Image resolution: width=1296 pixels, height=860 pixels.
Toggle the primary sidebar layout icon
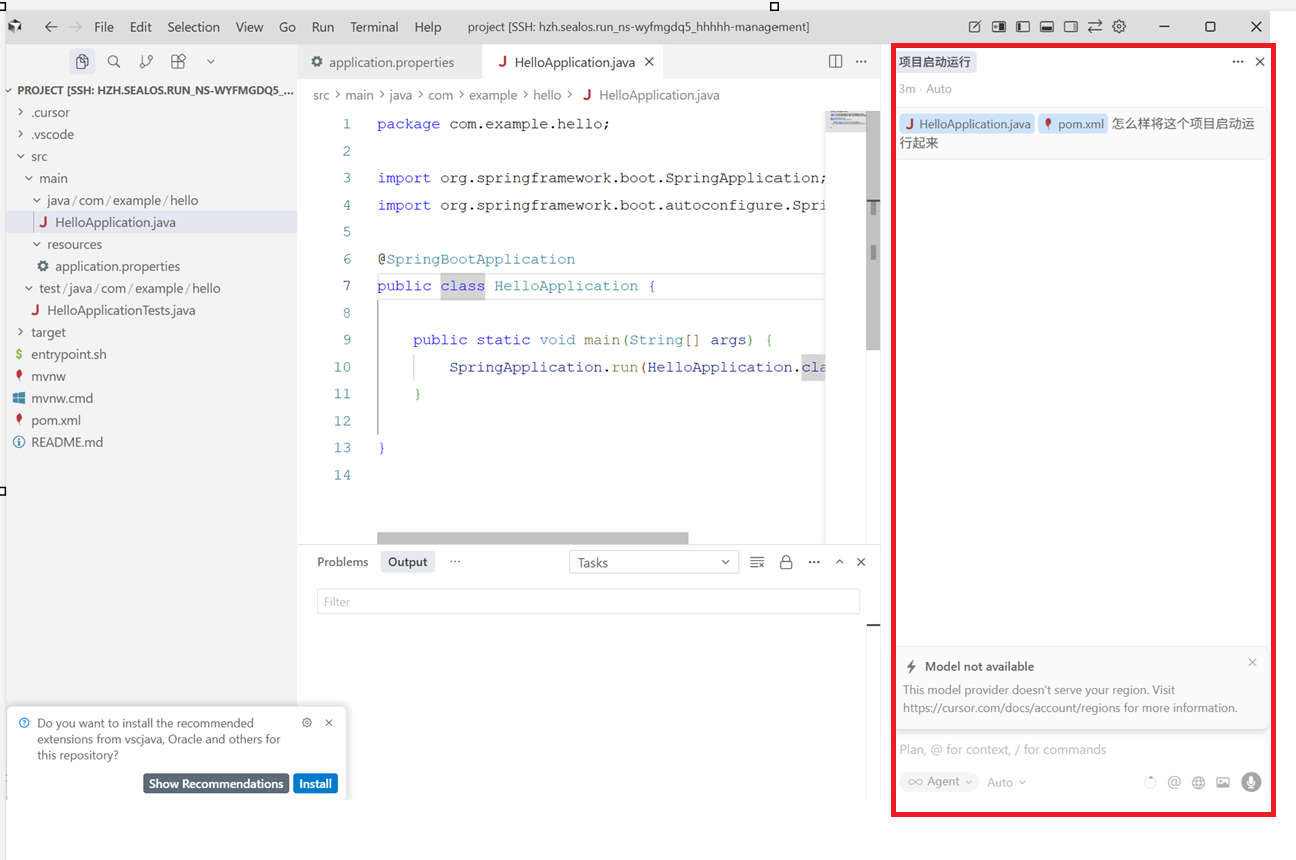point(1023,27)
